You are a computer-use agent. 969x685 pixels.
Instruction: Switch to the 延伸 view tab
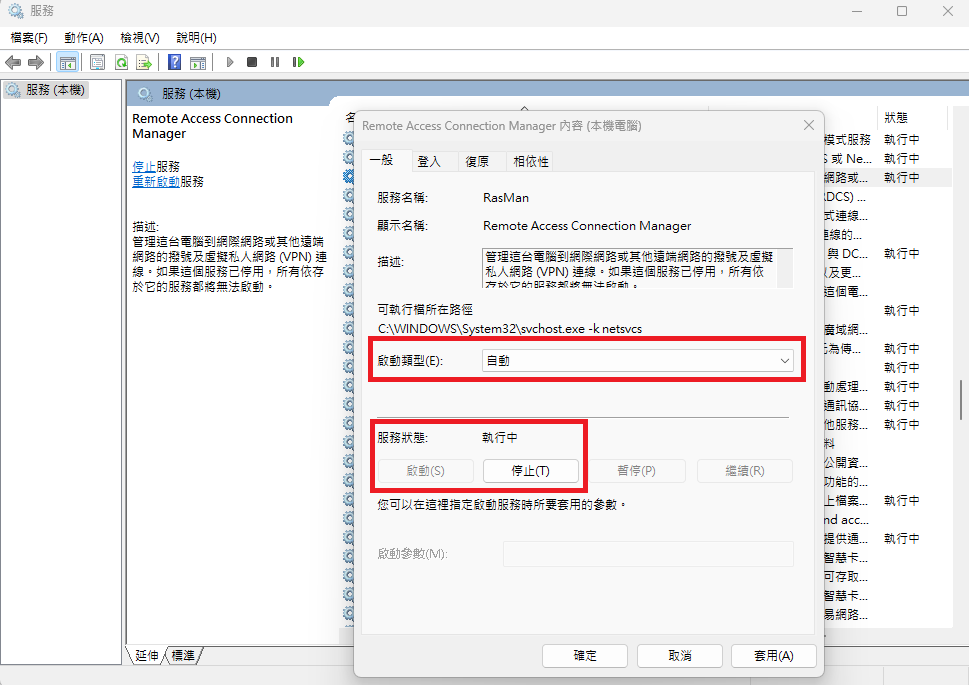pos(146,655)
